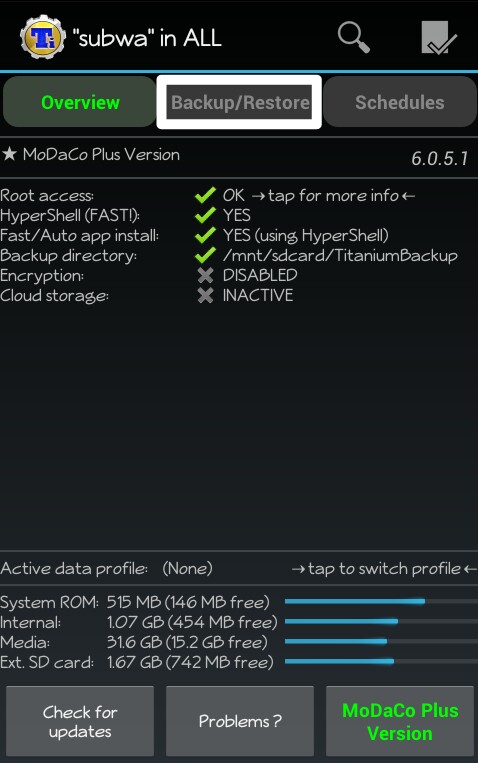
Task: Switch to the Overview tab
Action: [80, 102]
